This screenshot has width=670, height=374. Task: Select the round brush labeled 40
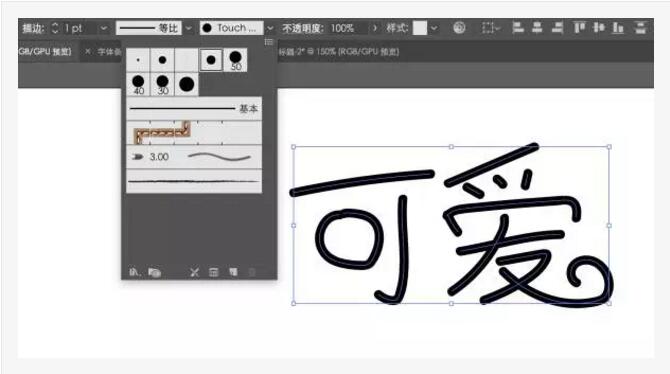138,84
